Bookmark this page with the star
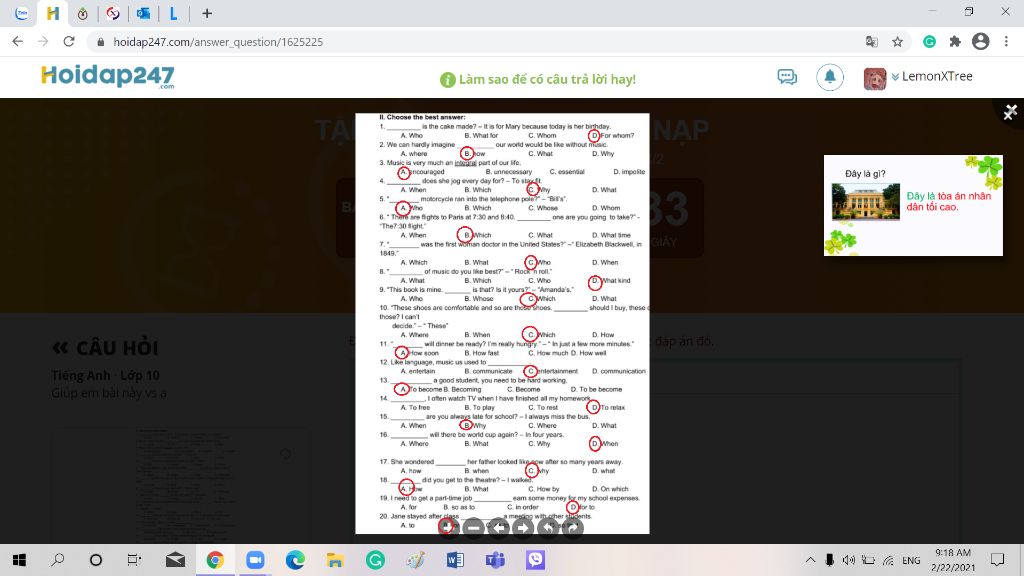 pyautogui.click(x=897, y=42)
